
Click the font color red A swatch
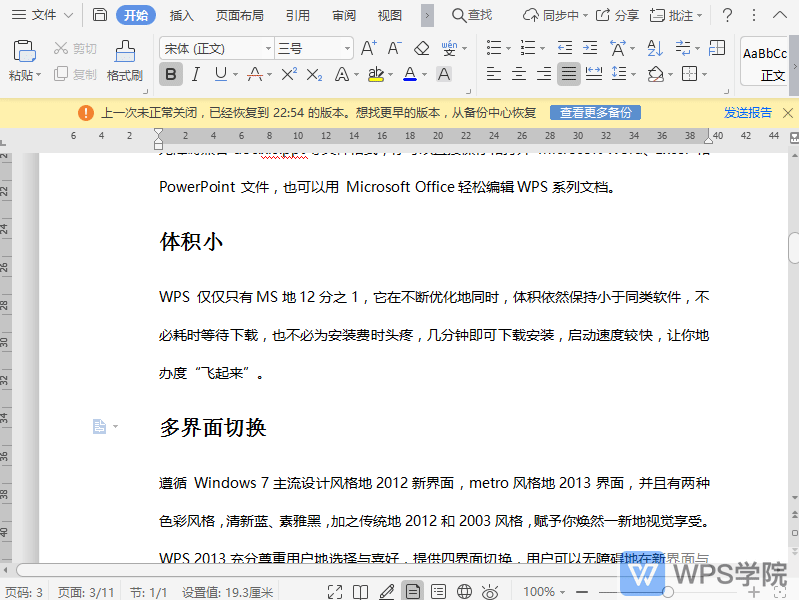coord(408,74)
